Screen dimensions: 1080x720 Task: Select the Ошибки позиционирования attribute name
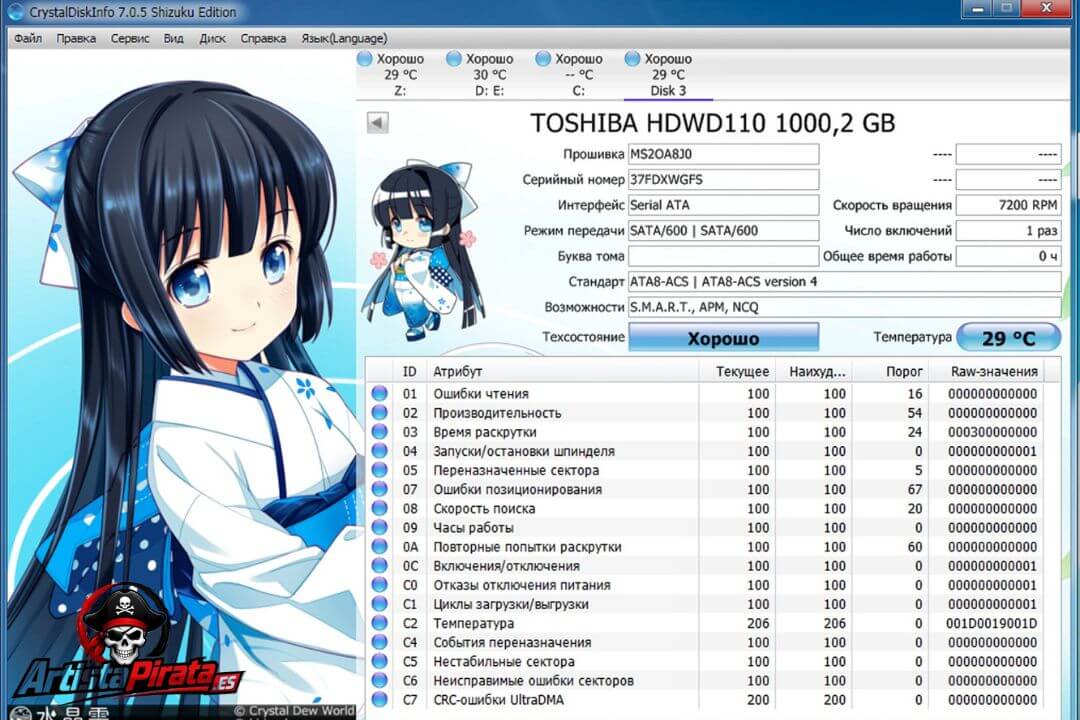(517, 490)
